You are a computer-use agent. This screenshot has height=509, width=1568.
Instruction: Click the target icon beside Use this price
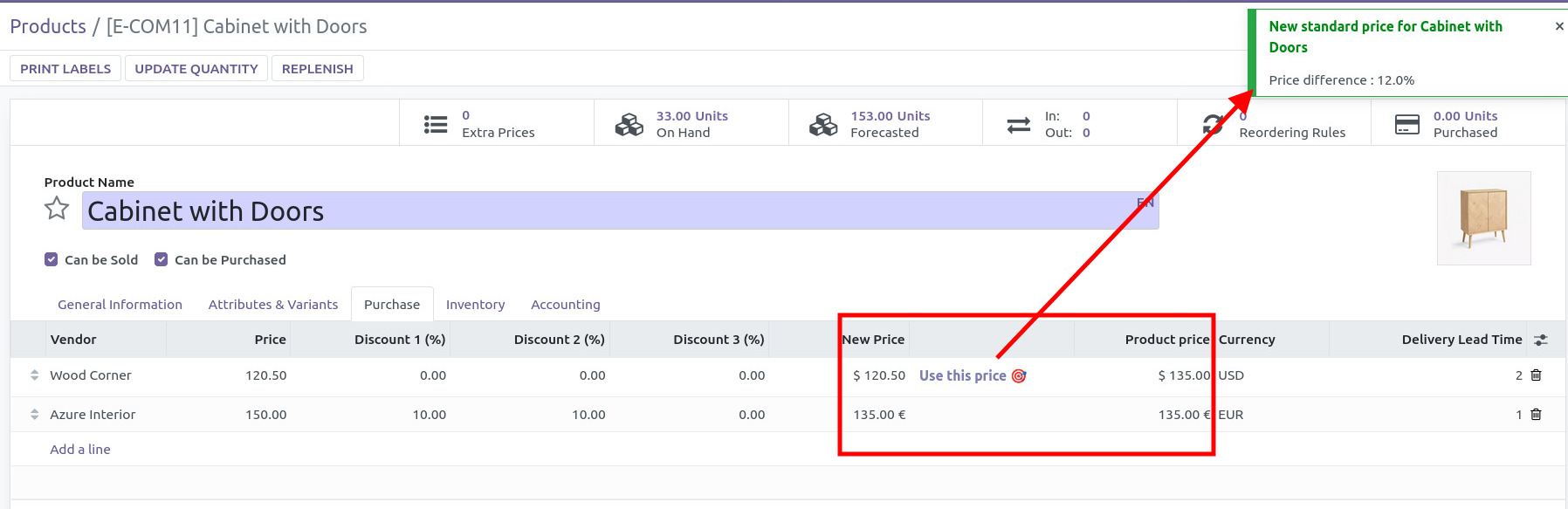[1019, 376]
